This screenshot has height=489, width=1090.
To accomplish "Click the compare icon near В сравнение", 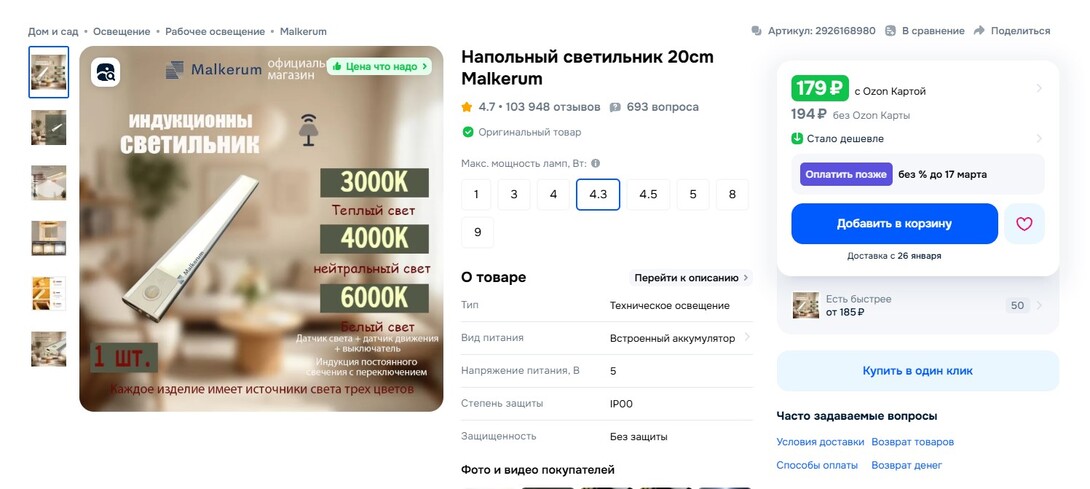I will click(890, 31).
